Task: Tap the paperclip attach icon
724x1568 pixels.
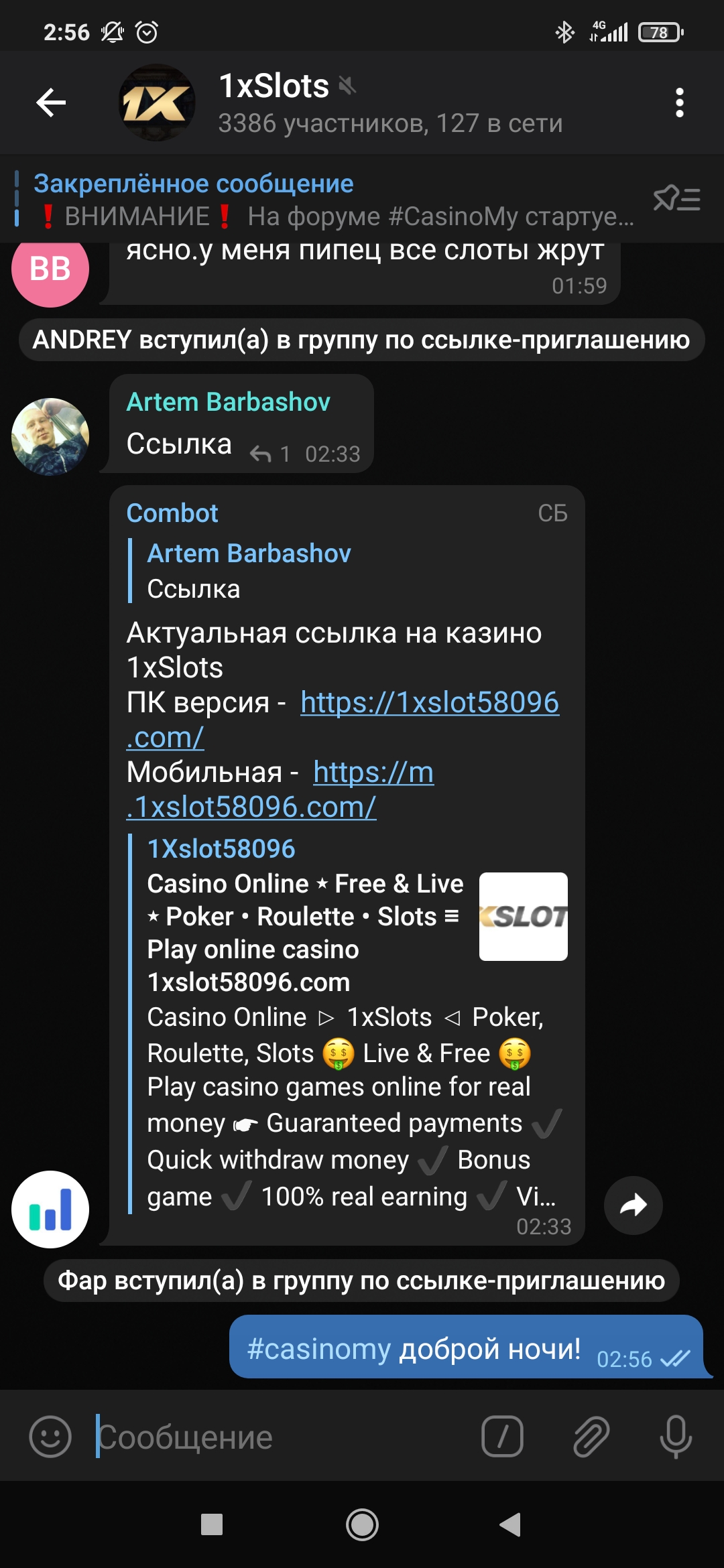Action: 591,1437
